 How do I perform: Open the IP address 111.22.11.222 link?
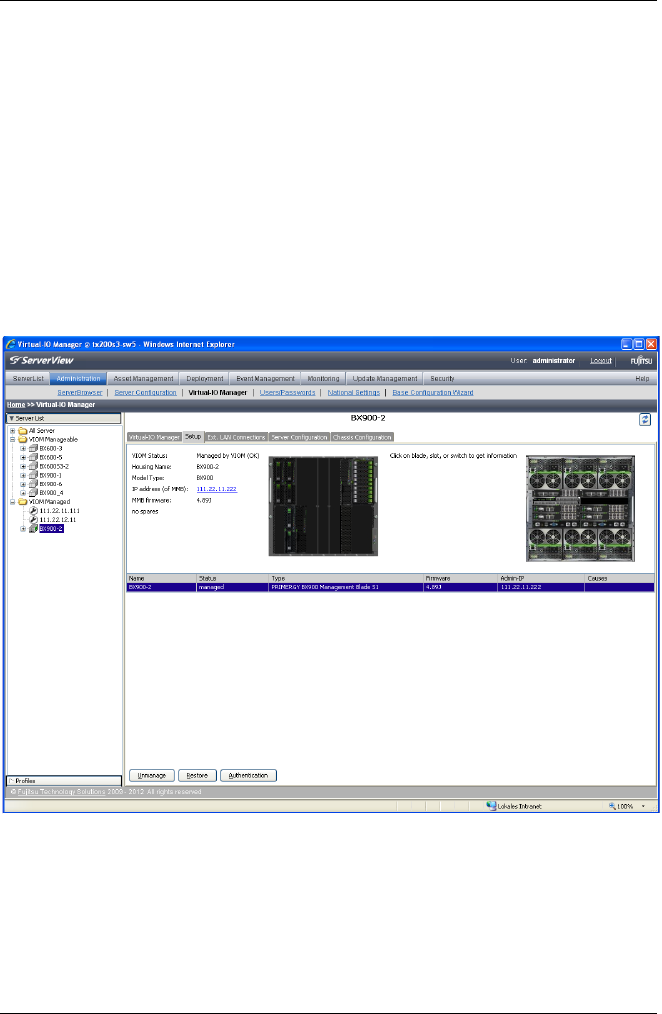click(x=217, y=489)
